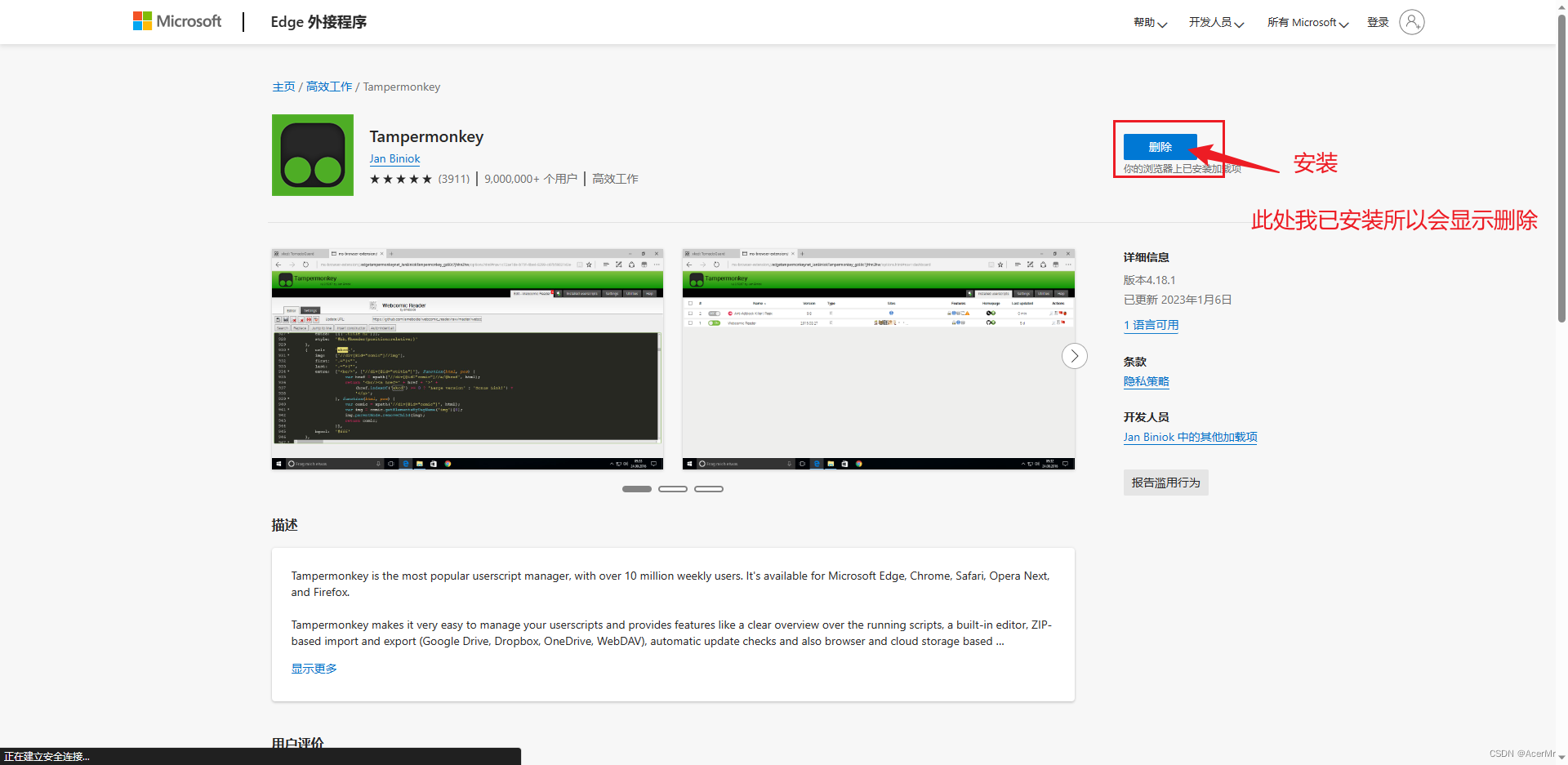
Task: Click the 已更新 2023年1月6日 text
Action: click(x=1177, y=300)
